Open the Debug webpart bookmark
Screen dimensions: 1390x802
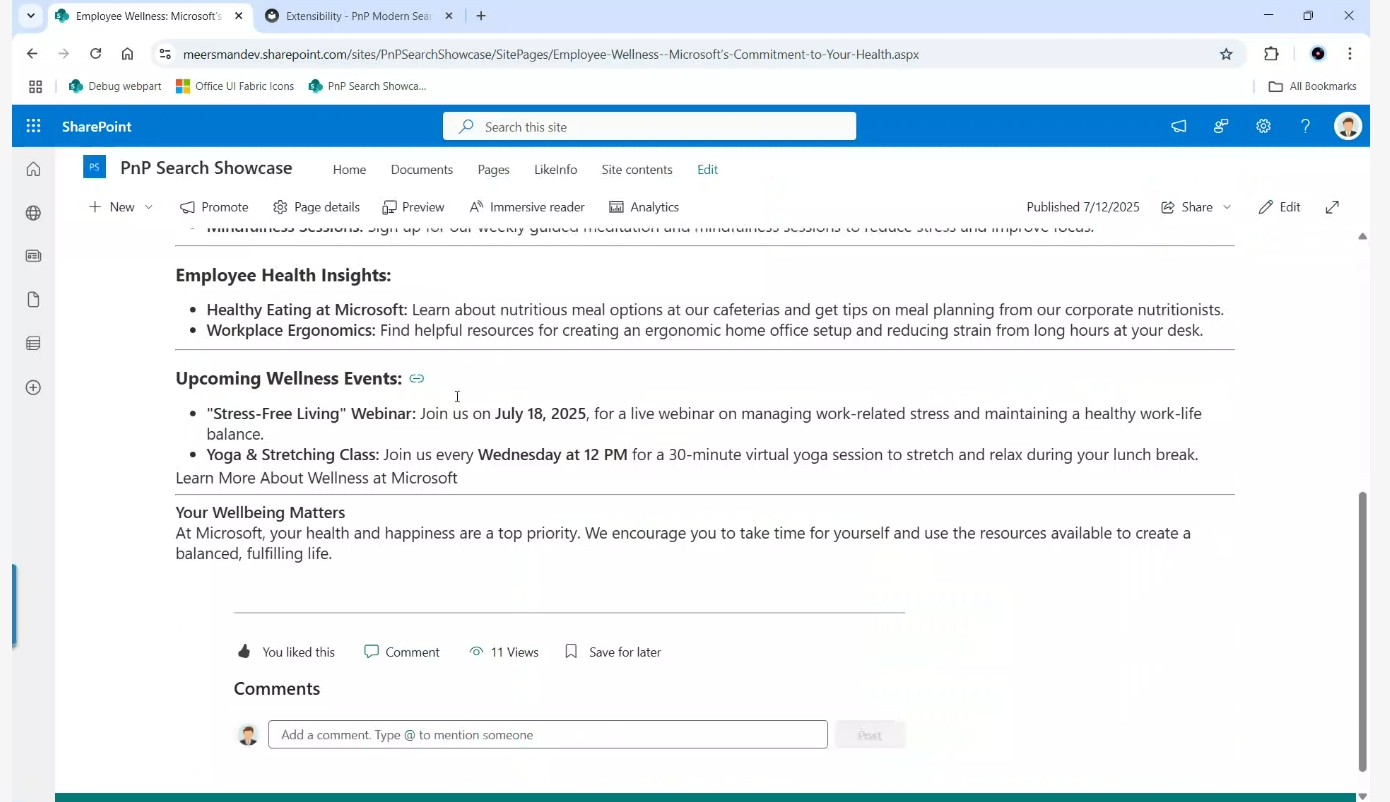point(115,86)
